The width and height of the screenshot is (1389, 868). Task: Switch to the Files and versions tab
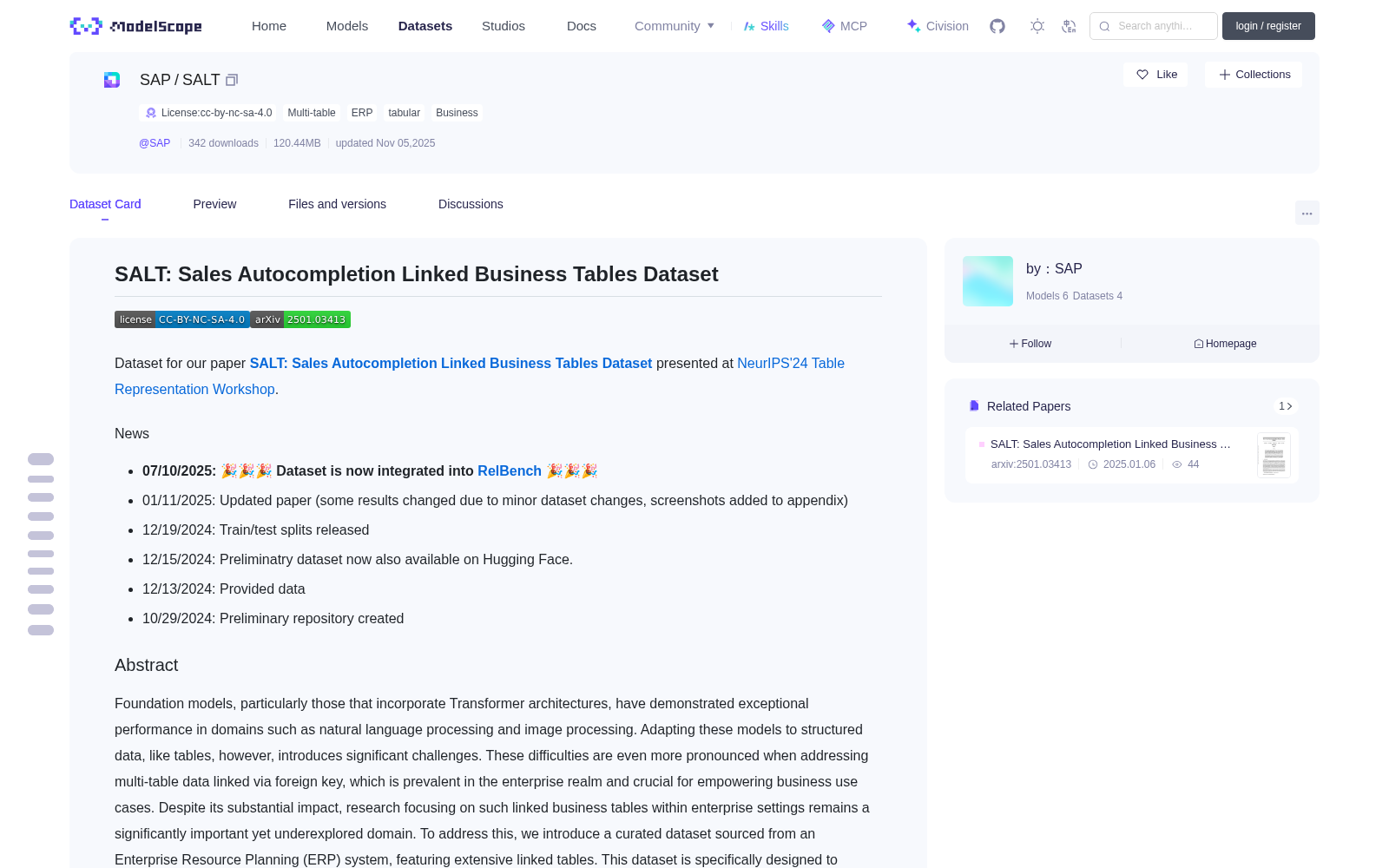pyautogui.click(x=337, y=204)
